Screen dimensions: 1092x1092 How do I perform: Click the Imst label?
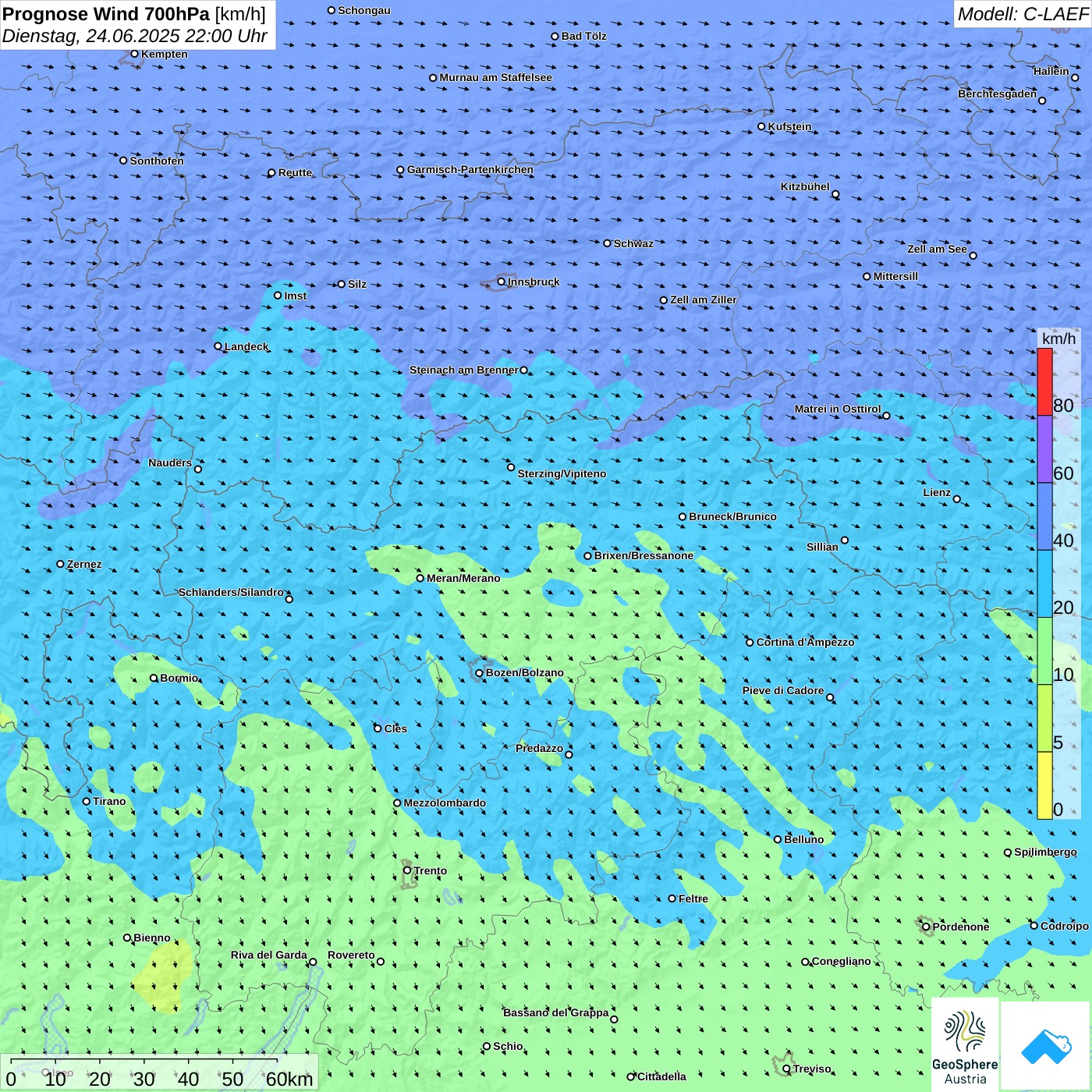tap(296, 296)
